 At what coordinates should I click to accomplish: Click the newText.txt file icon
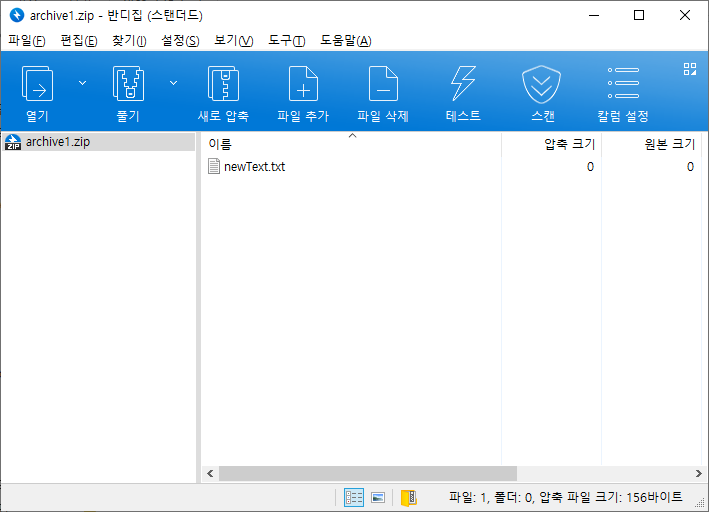214,166
